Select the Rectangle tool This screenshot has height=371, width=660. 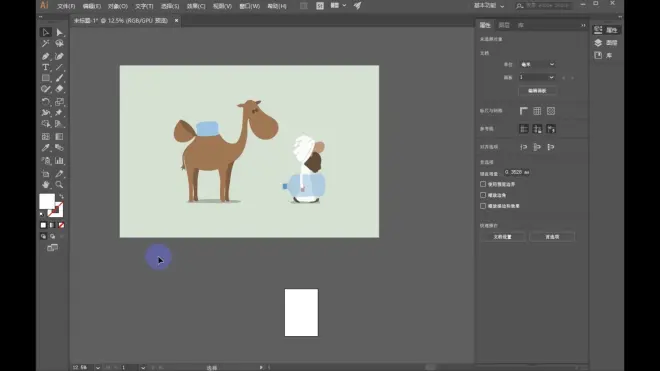click(45, 78)
